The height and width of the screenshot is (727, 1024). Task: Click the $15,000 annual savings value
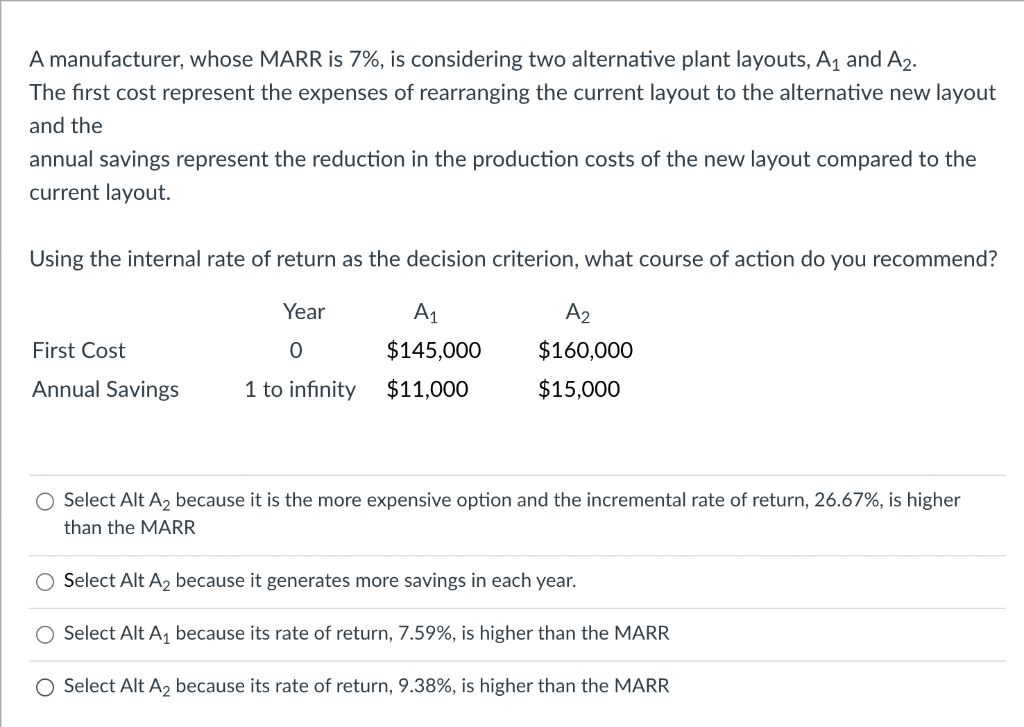(579, 390)
